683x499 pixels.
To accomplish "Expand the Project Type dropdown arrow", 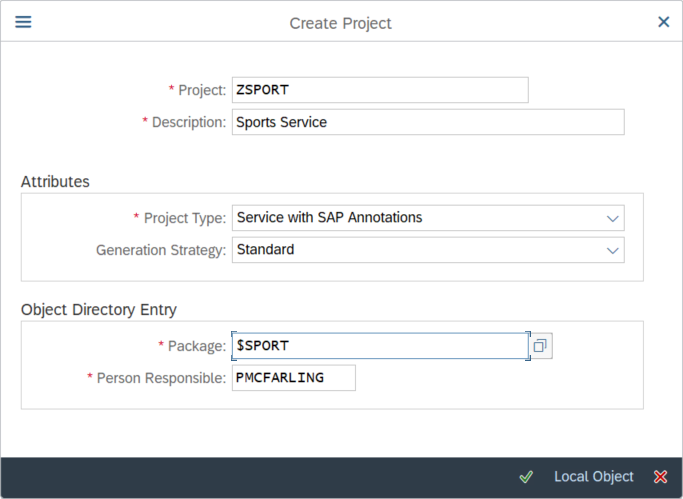I will coord(612,218).
